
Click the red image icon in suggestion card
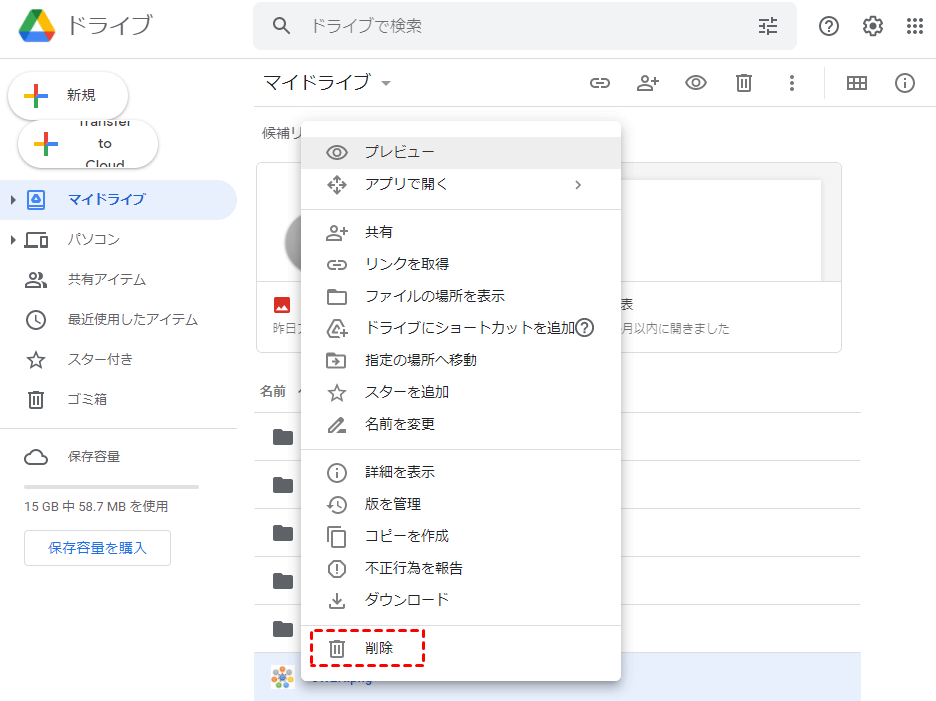tap(282, 305)
